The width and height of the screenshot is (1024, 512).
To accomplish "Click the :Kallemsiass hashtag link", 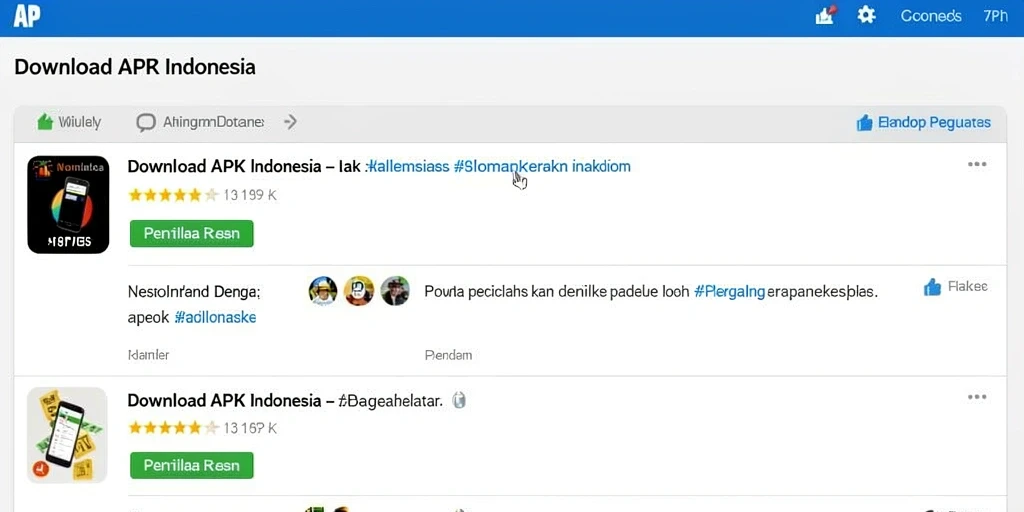I will point(408,166).
